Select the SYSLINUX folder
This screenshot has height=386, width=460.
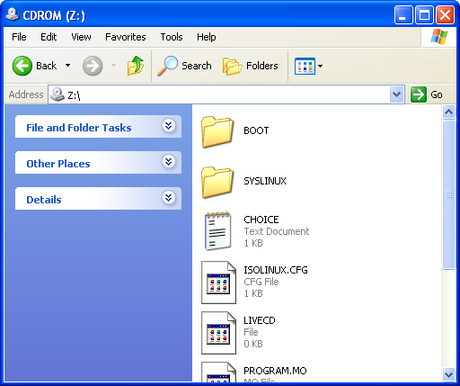click(x=244, y=182)
